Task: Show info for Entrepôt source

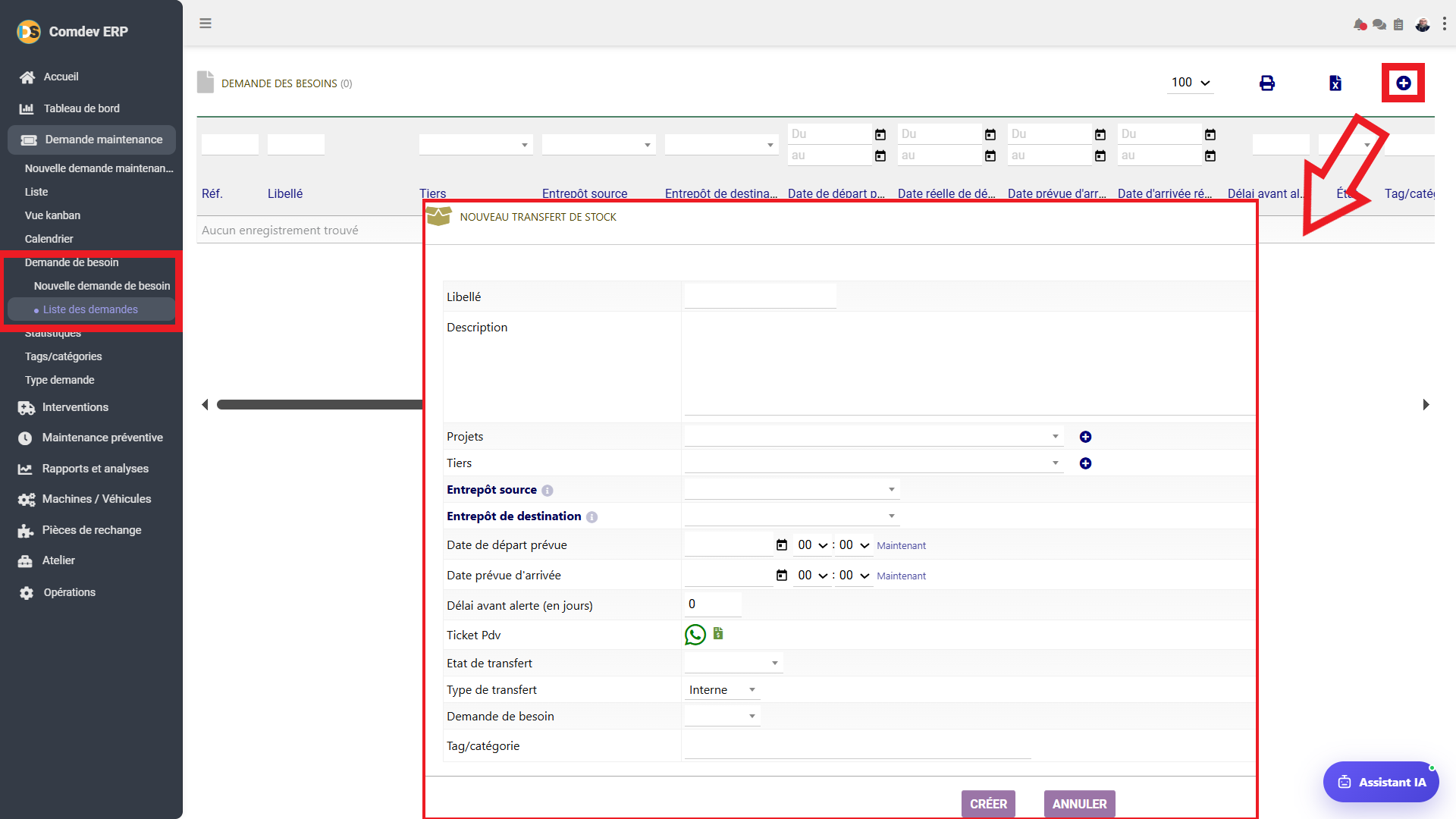Action: tap(548, 491)
